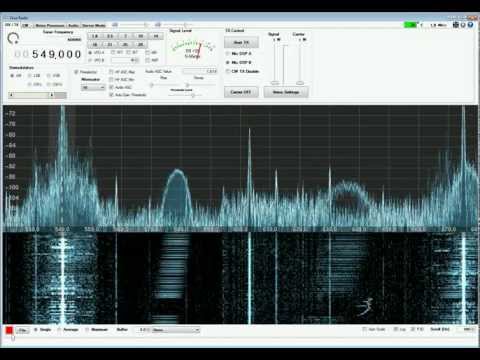Open the Server Mode tab
The width and height of the screenshot is (480, 360).
click(x=94, y=25)
